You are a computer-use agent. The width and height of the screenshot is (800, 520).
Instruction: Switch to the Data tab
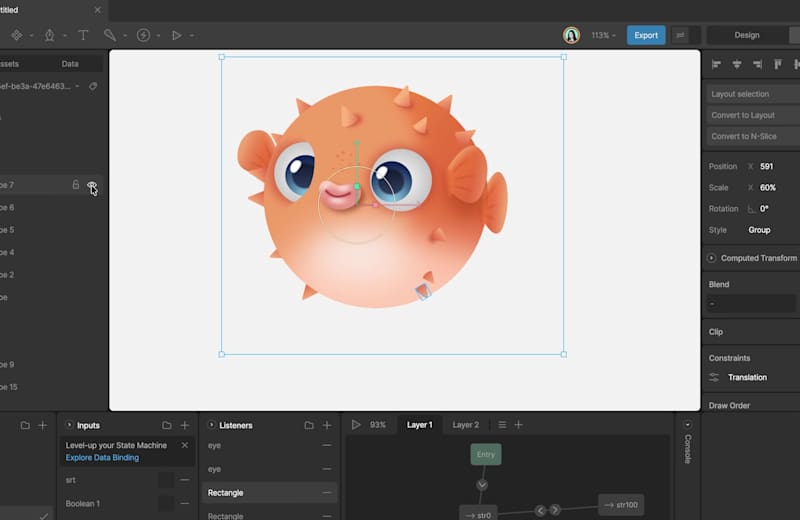coord(70,64)
